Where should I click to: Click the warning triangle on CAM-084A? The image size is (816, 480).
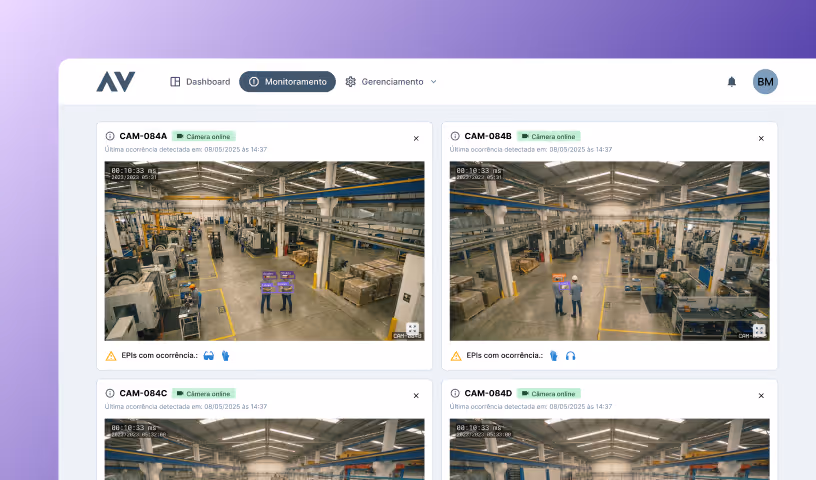(x=111, y=356)
